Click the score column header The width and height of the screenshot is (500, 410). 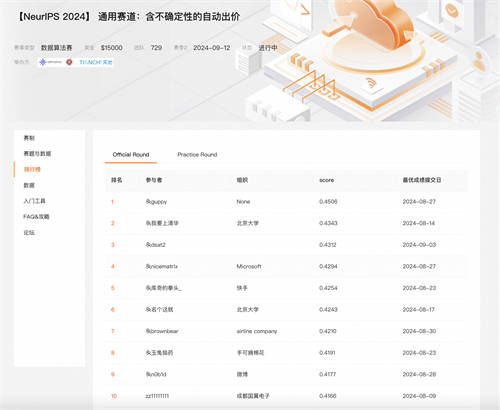tap(326, 180)
